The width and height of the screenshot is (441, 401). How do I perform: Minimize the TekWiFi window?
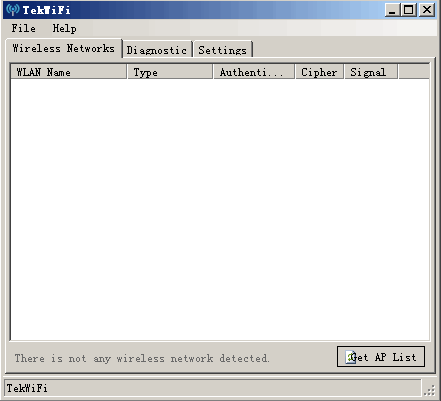pyautogui.click(x=392, y=10)
